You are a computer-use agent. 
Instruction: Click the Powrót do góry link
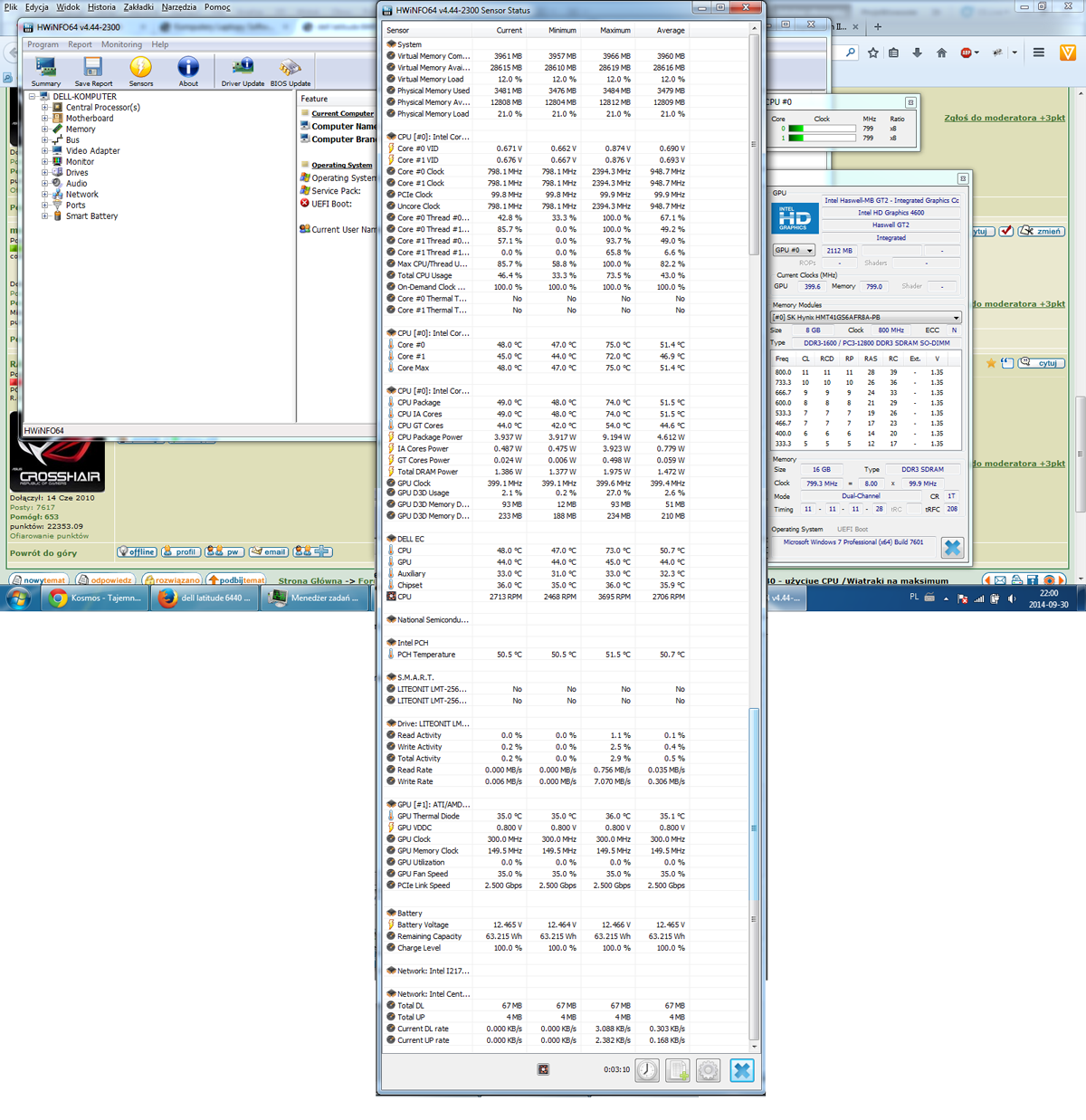tap(43, 553)
